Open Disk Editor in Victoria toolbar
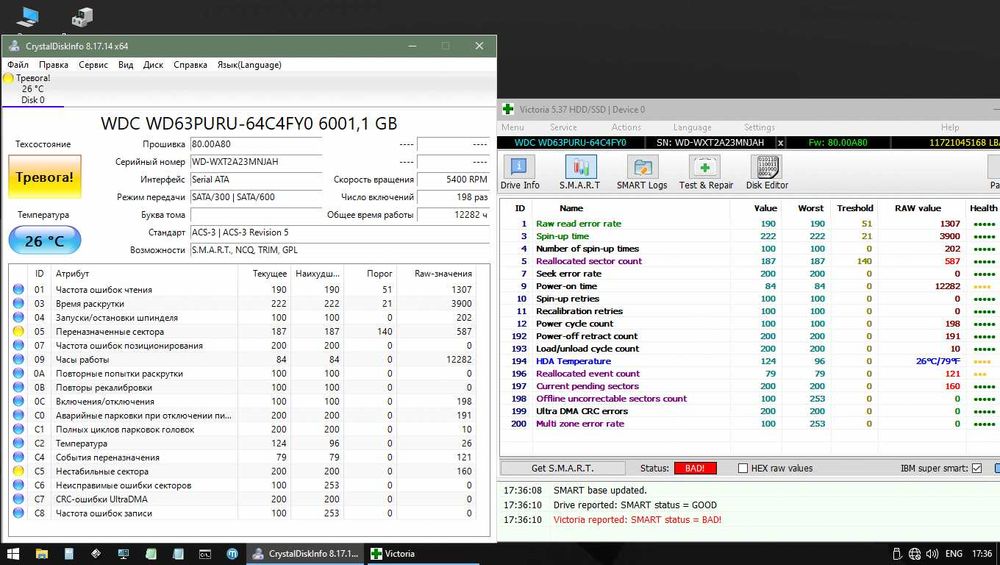1000x565 pixels. tap(767, 172)
